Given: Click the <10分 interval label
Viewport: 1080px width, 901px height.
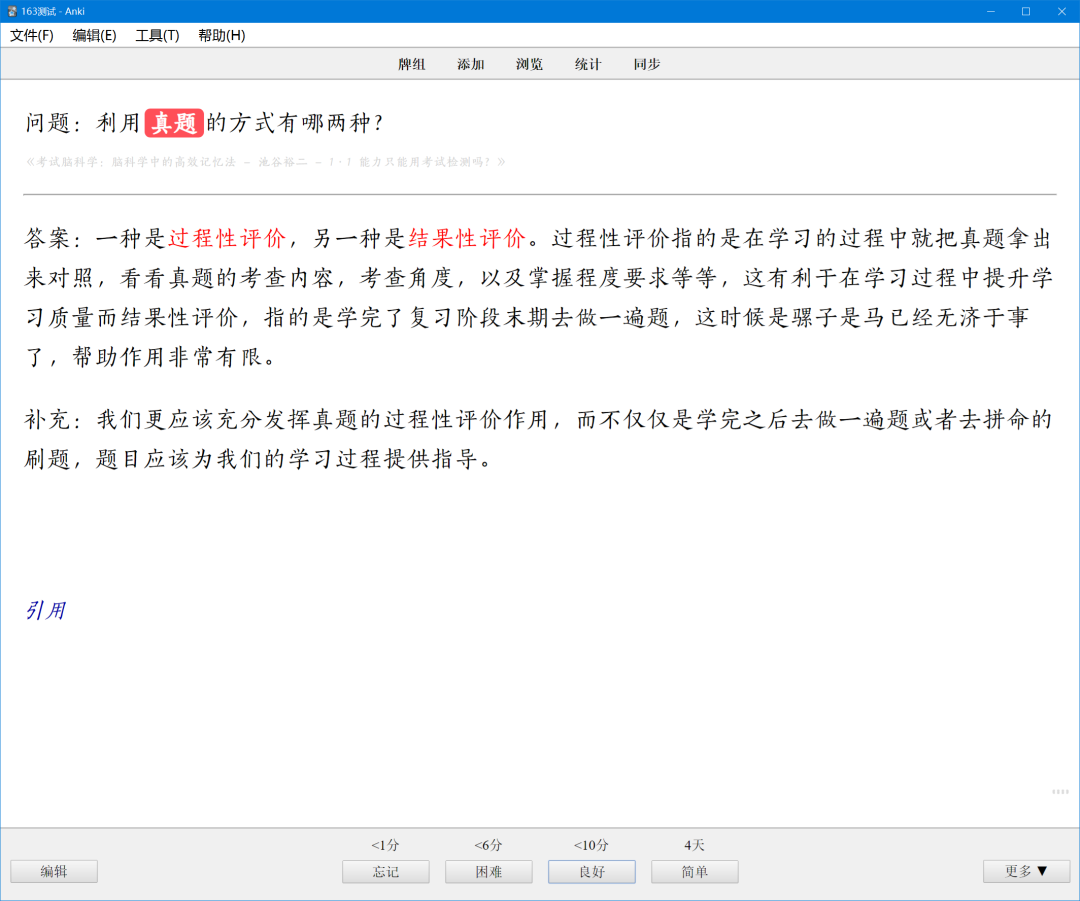Looking at the screenshot, I should 591,845.
